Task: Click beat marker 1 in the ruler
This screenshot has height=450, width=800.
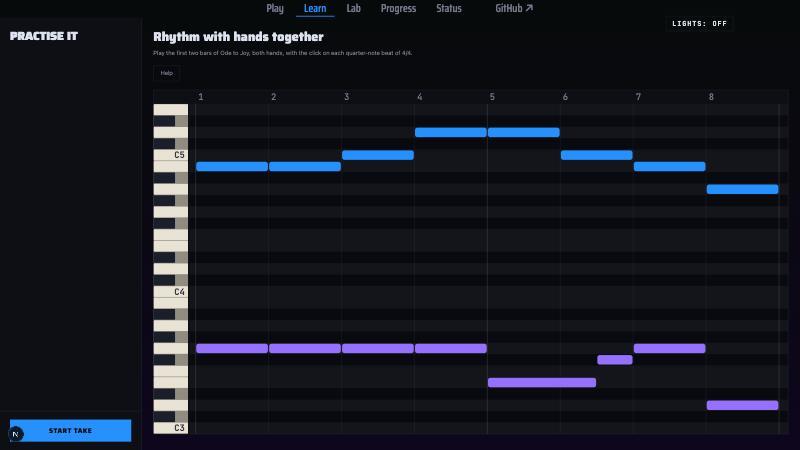Action: (201, 96)
